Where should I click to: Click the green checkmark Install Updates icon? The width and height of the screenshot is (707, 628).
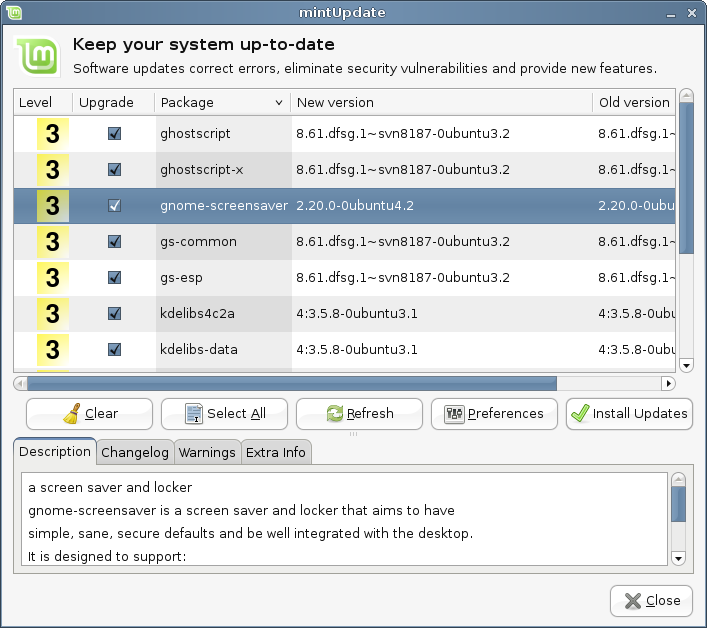(579, 413)
